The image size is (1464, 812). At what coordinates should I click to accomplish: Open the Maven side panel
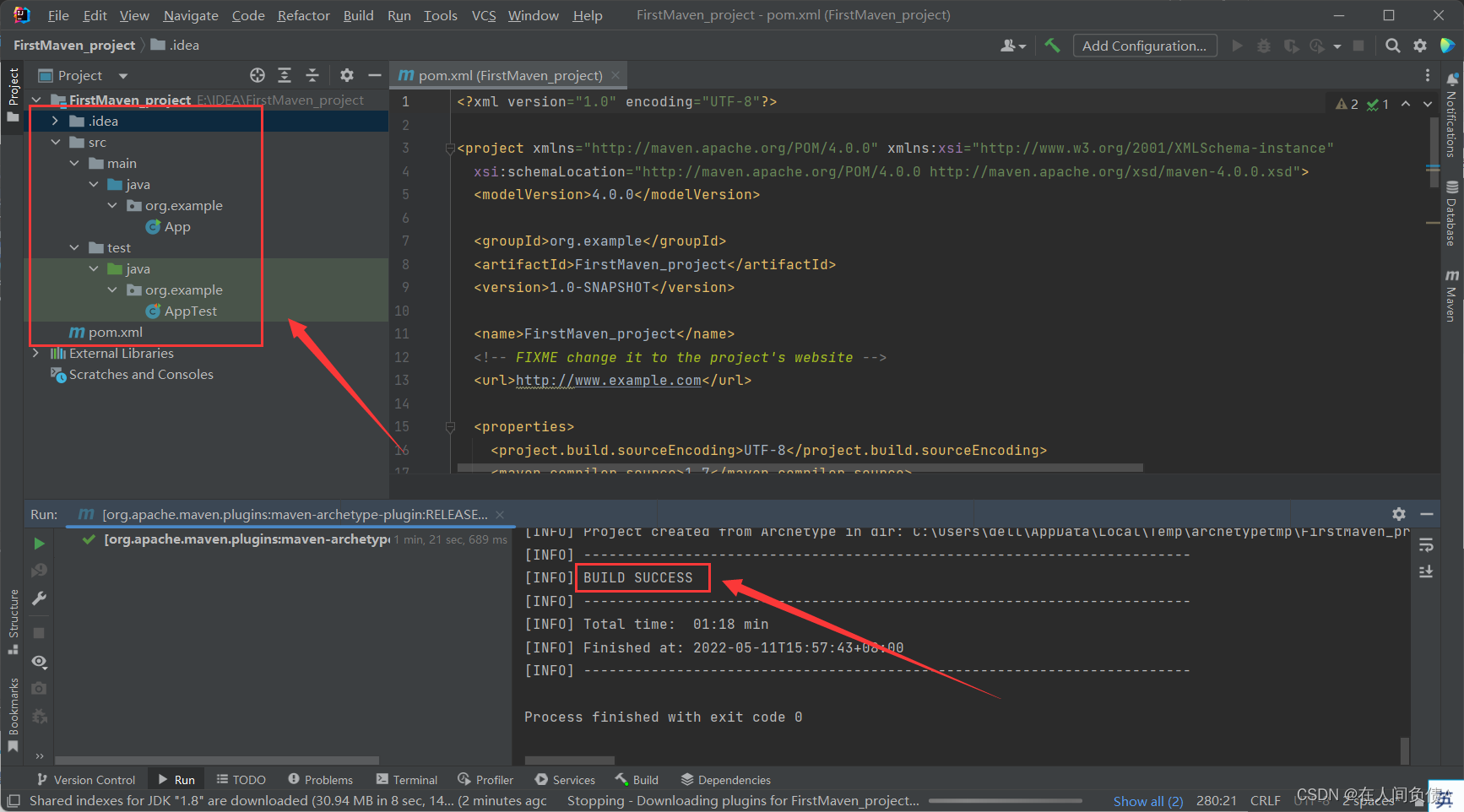(1451, 295)
